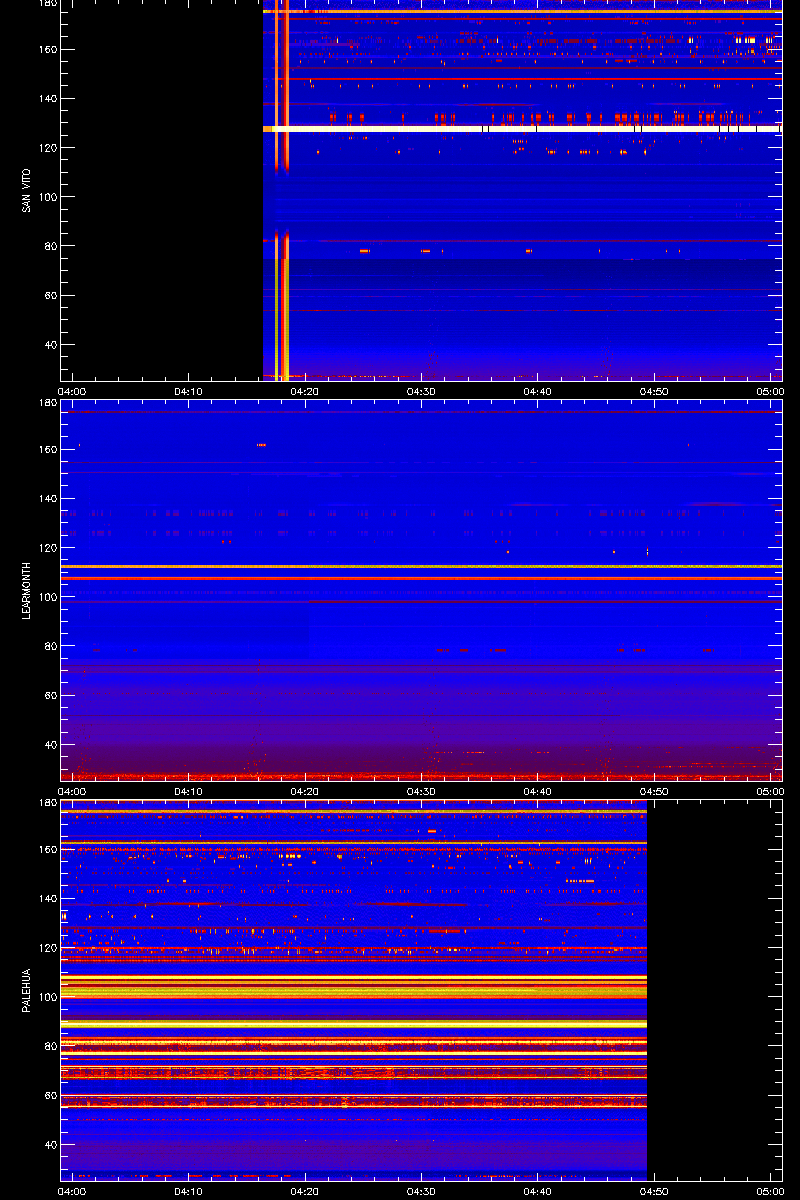The height and width of the screenshot is (1200, 800).
Task: Click the PALEHUA axis label
Action: [26, 991]
